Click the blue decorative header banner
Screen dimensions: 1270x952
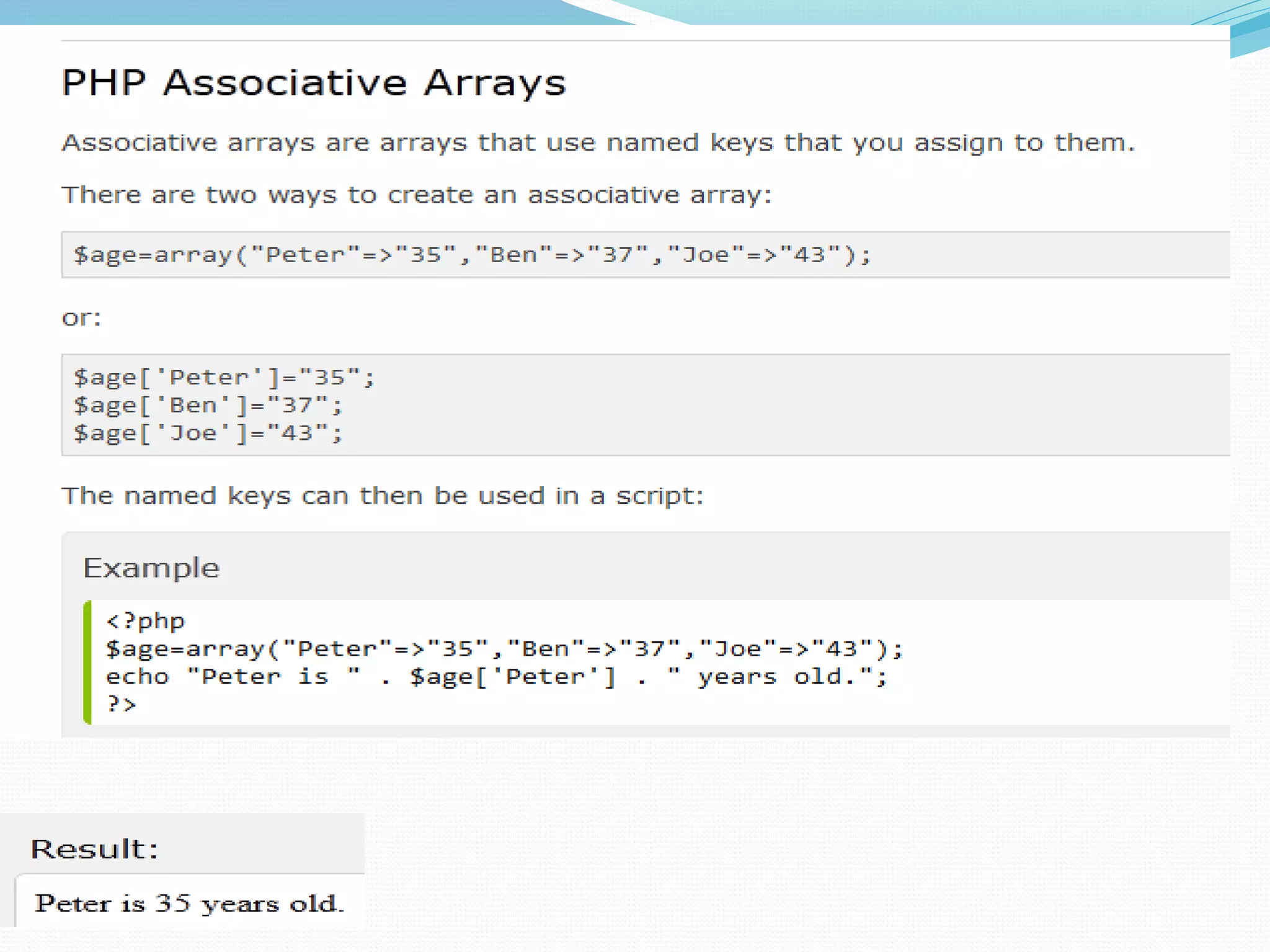click(x=279, y=12)
